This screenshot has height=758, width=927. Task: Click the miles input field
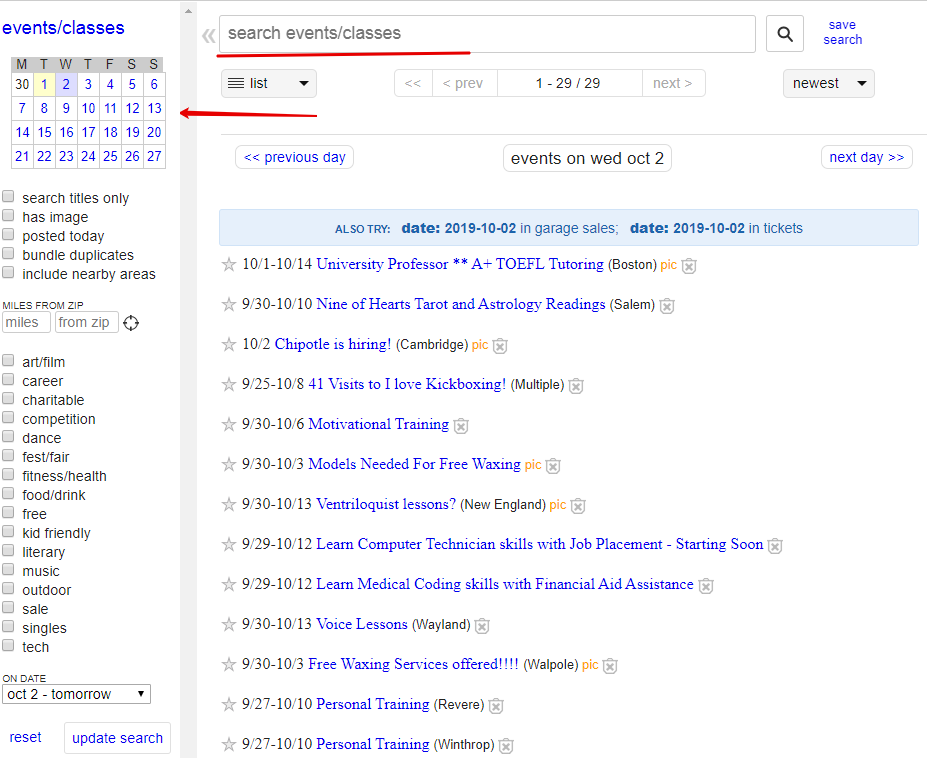[x=27, y=322]
